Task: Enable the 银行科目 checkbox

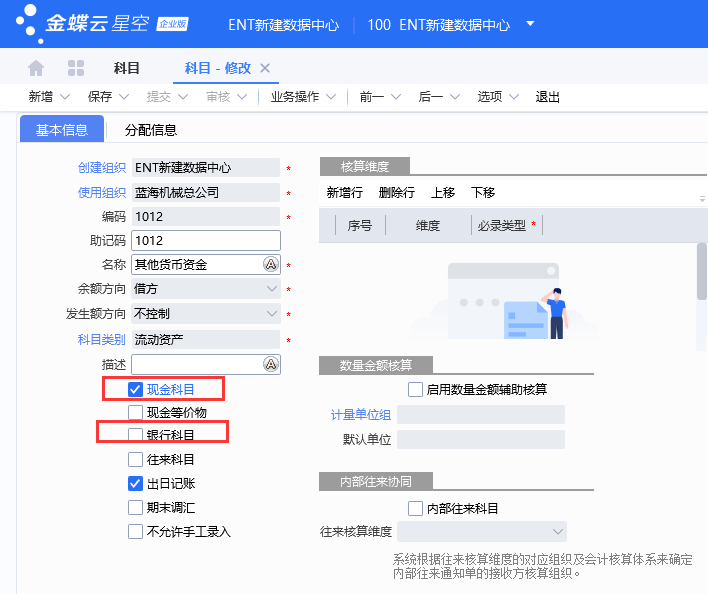Action: (136, 435)
